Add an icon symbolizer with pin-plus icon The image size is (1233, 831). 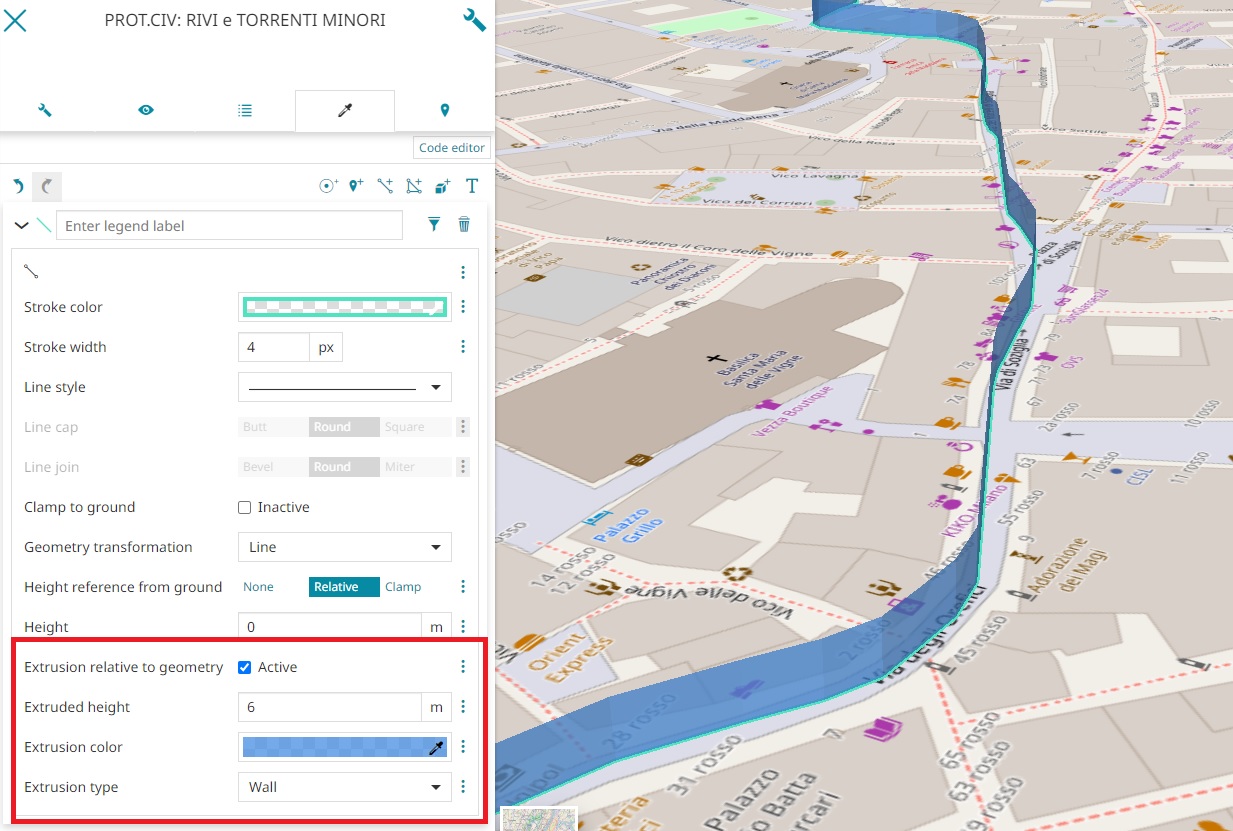pos(356,186)
